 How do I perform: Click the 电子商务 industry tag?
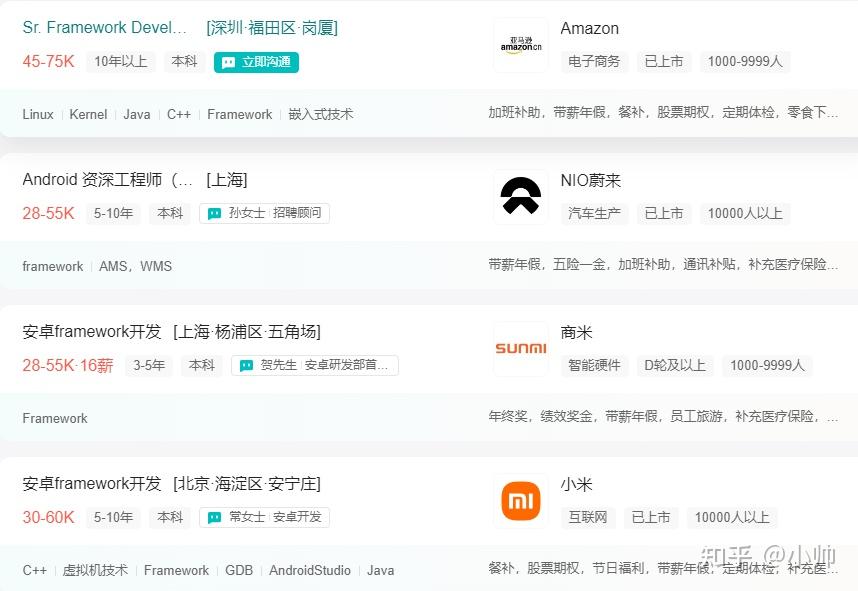point(594,61)
